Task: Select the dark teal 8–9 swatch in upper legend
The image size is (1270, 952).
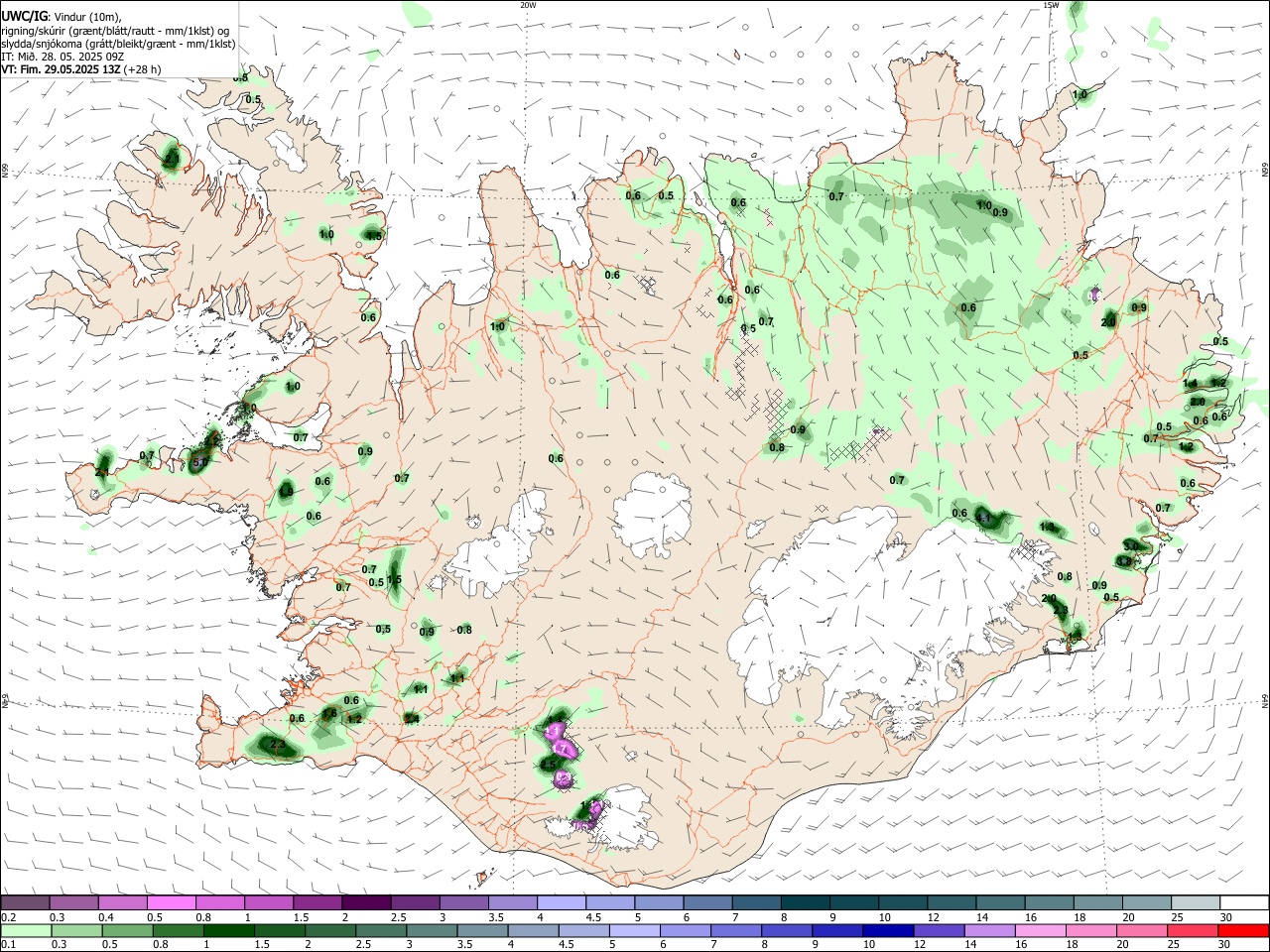Action: 807,903
